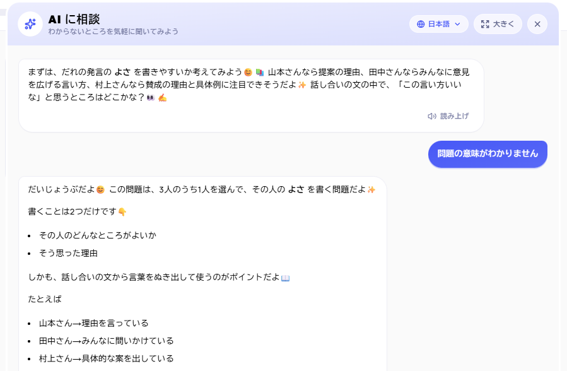567x371 pixels.
Task: Click the globe icon in language selector
Action: tap(421, 24)
